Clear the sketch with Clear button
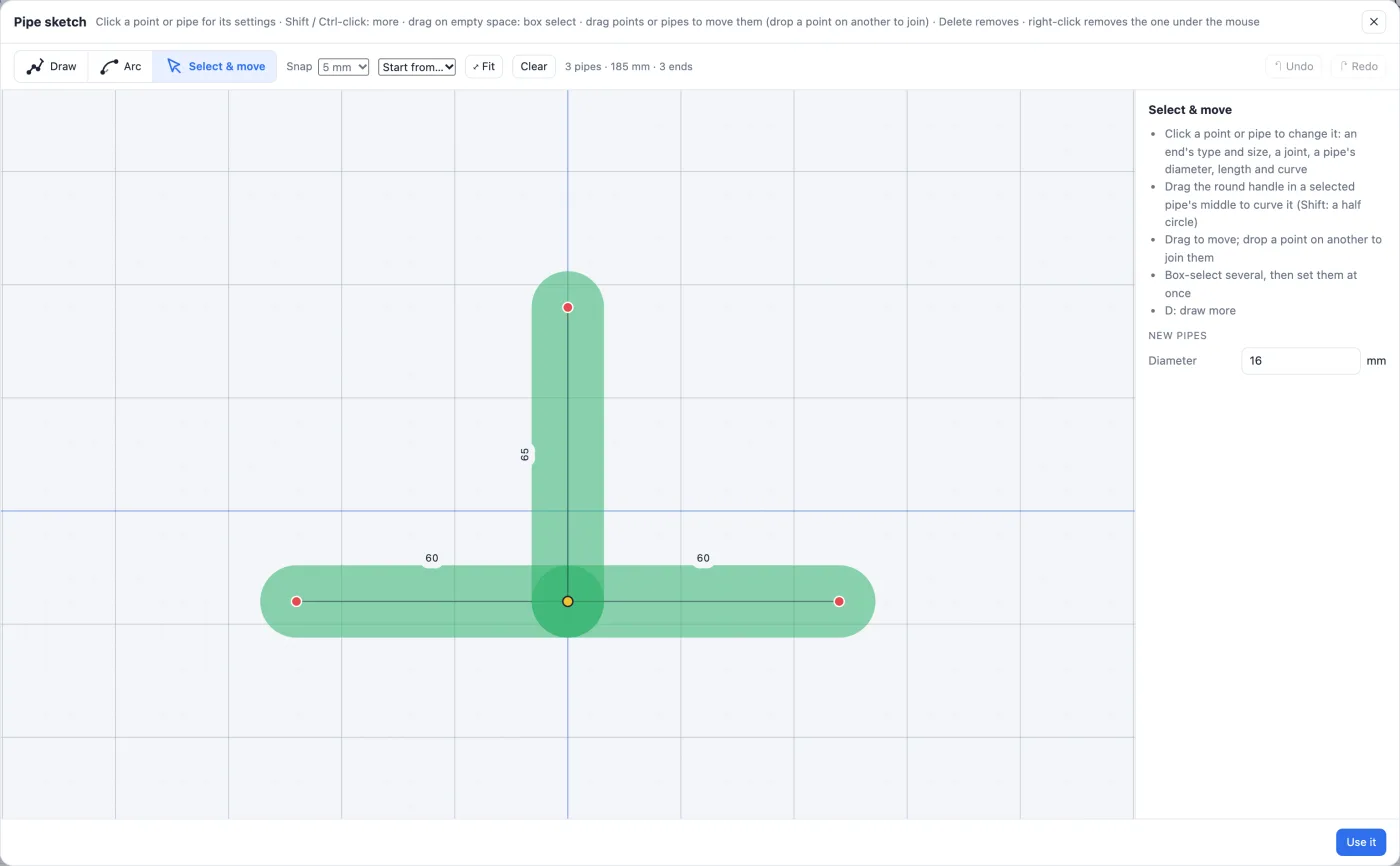The image size is (1400, 866). point(534,67)
